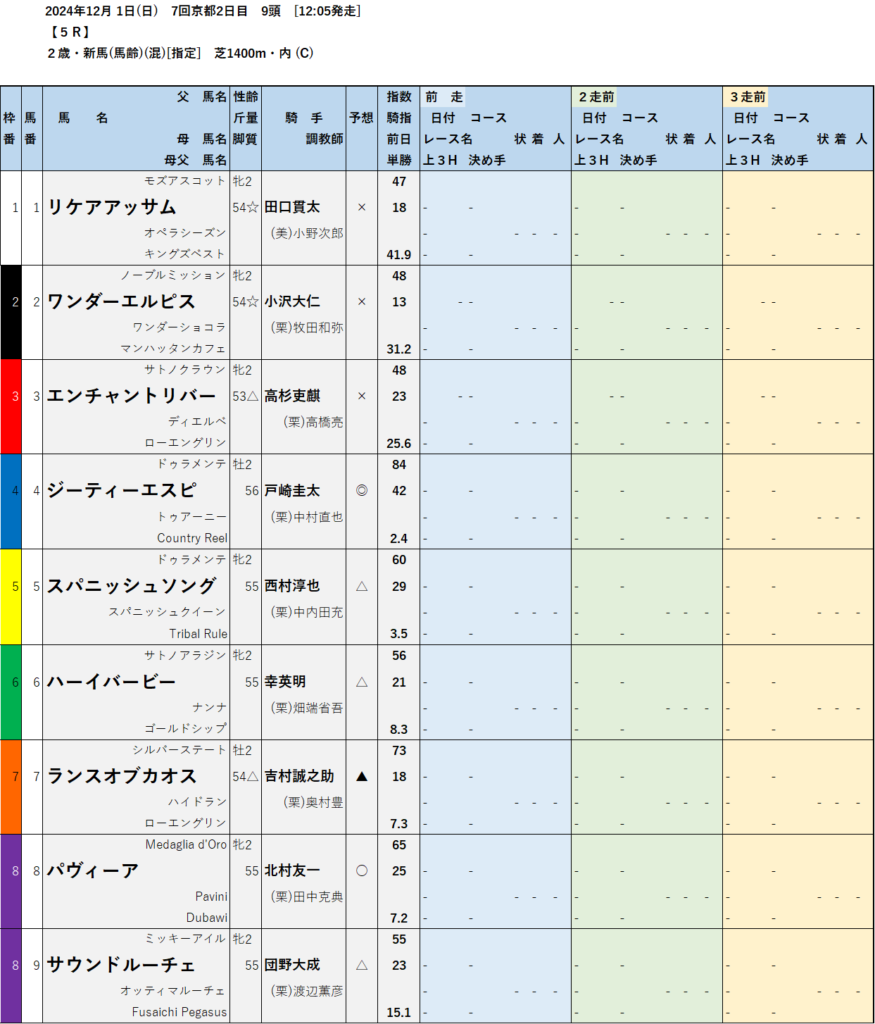Image resolution: width=875 pixels, height=1024 pixels.
Task: Select horse name ランスオブカオス
Action: [x=121, y=776]
